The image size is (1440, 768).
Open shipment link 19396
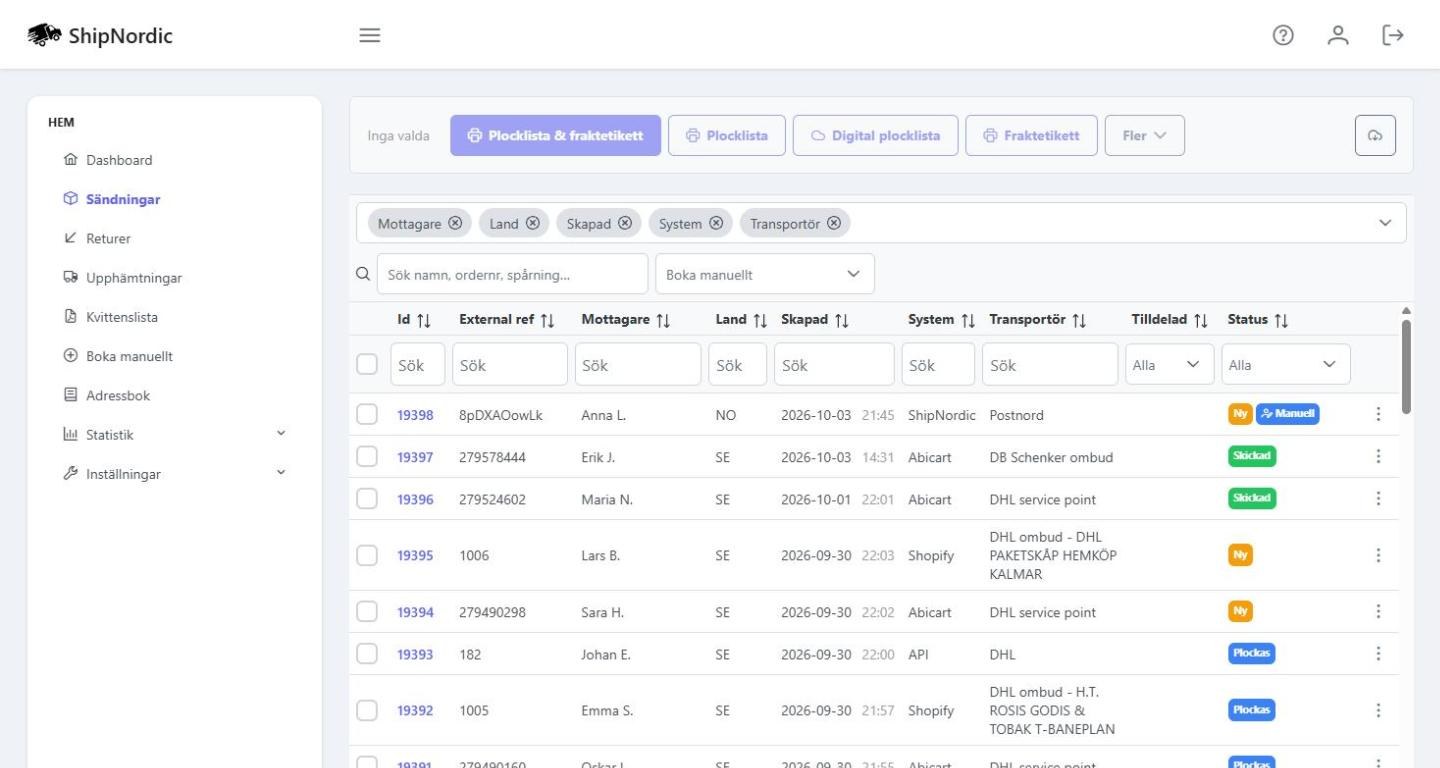point(415,499)
